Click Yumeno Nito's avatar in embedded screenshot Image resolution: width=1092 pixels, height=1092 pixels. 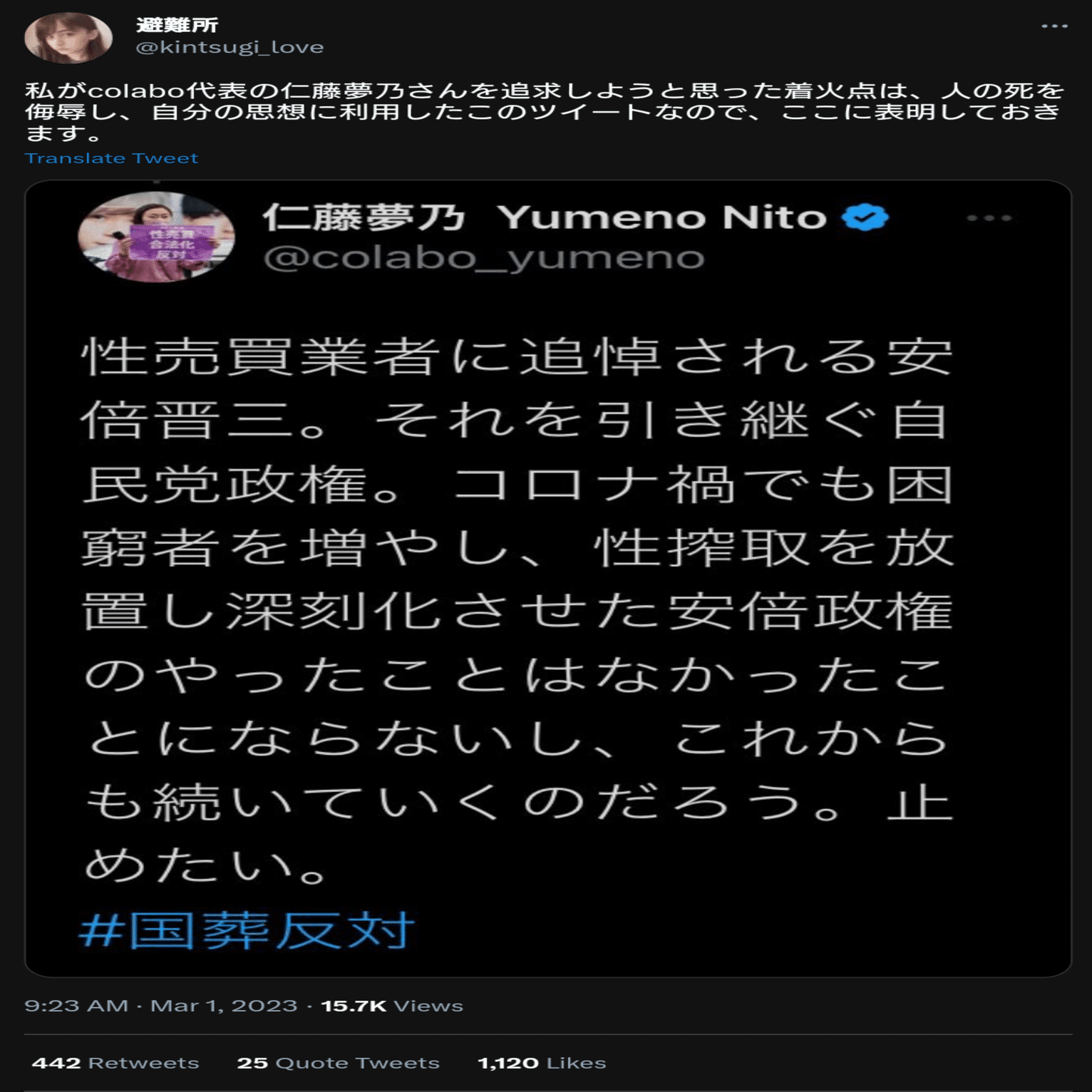156,237
